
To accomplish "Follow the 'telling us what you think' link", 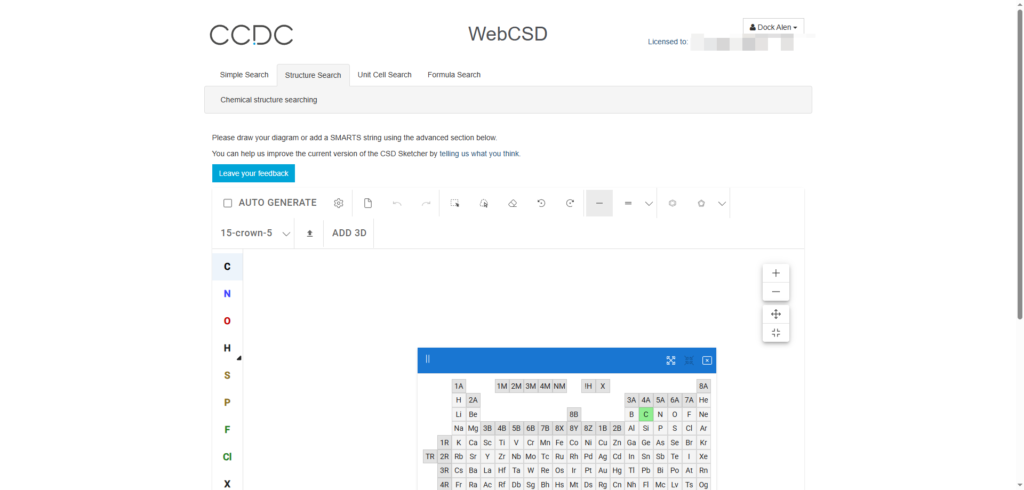I will pos(479,154).
